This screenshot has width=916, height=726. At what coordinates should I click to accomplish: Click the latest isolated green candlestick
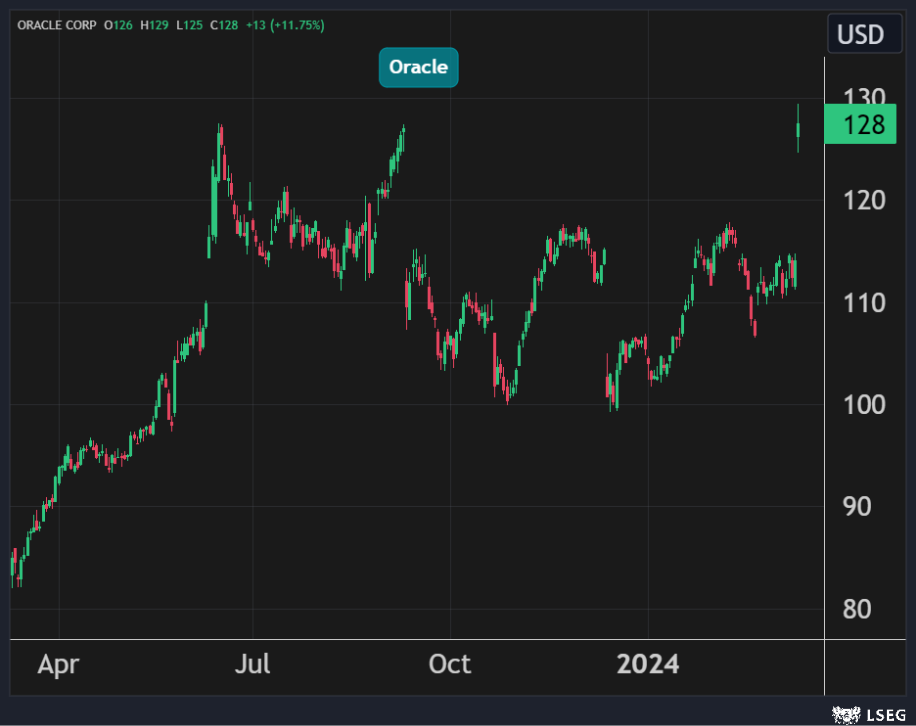coord(798,129)
